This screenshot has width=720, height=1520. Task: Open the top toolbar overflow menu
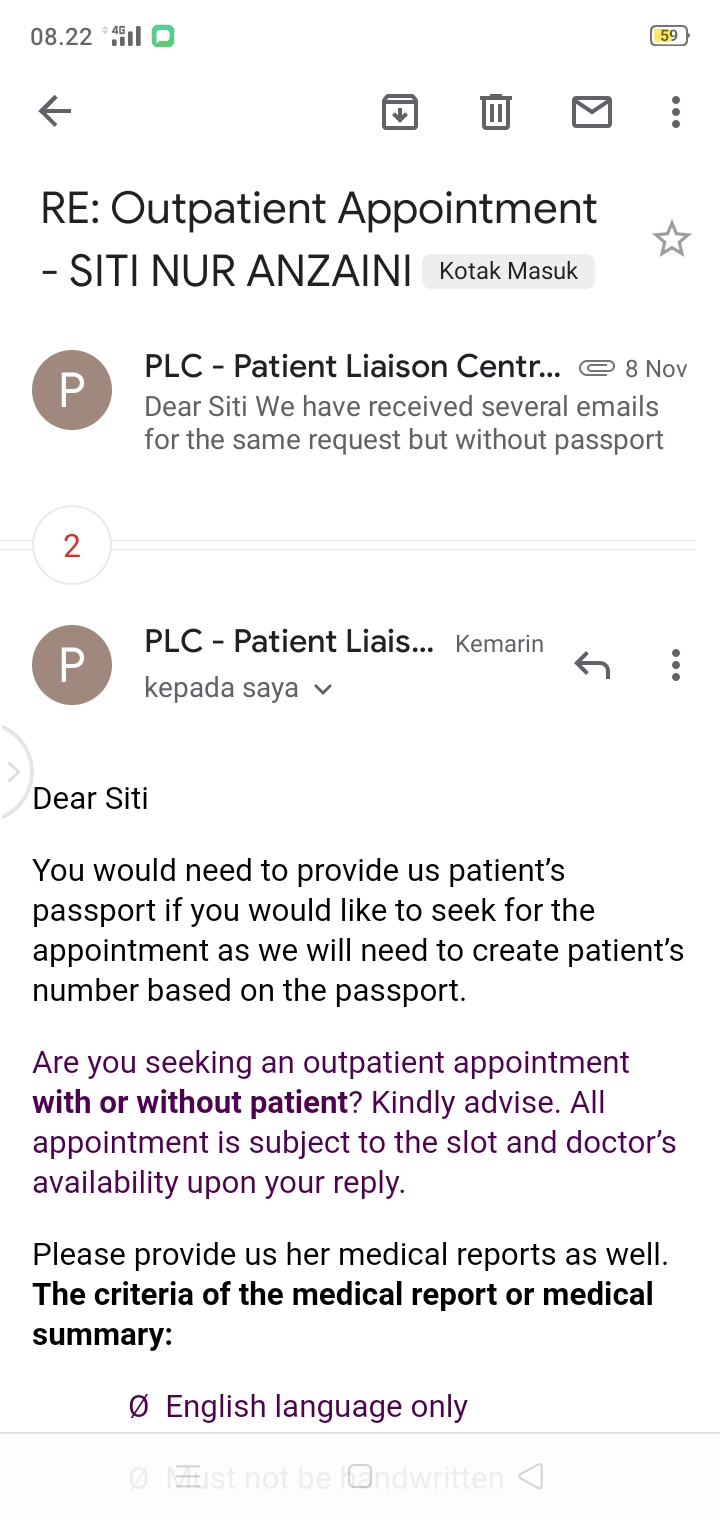click(676, 112)
